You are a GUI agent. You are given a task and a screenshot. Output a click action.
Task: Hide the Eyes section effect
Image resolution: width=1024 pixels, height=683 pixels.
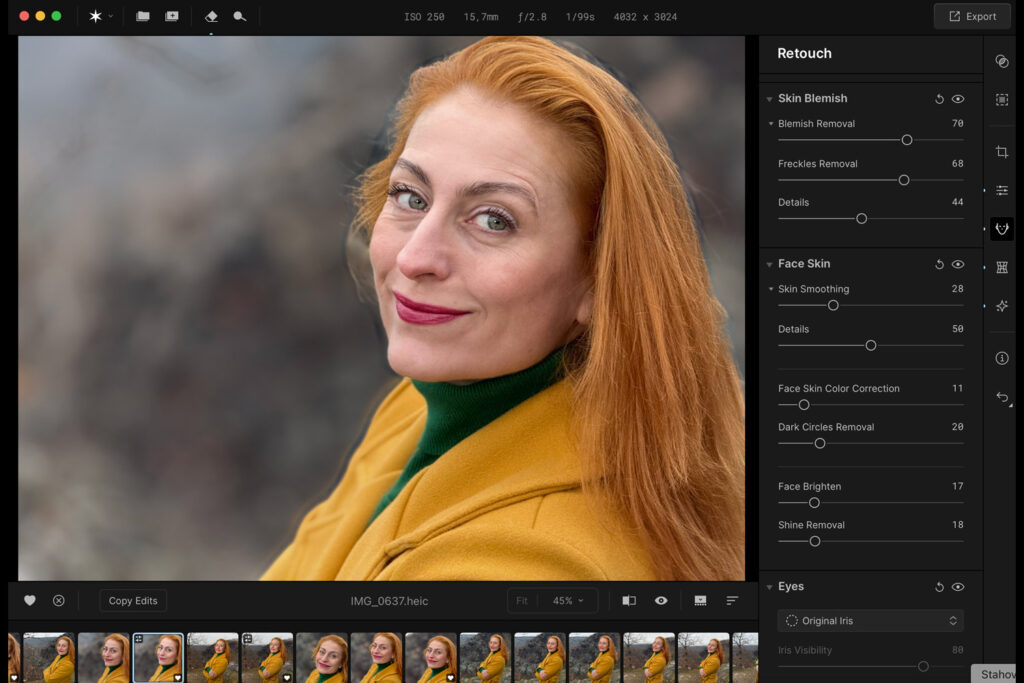pyautogui.click(x=958, y=587)
